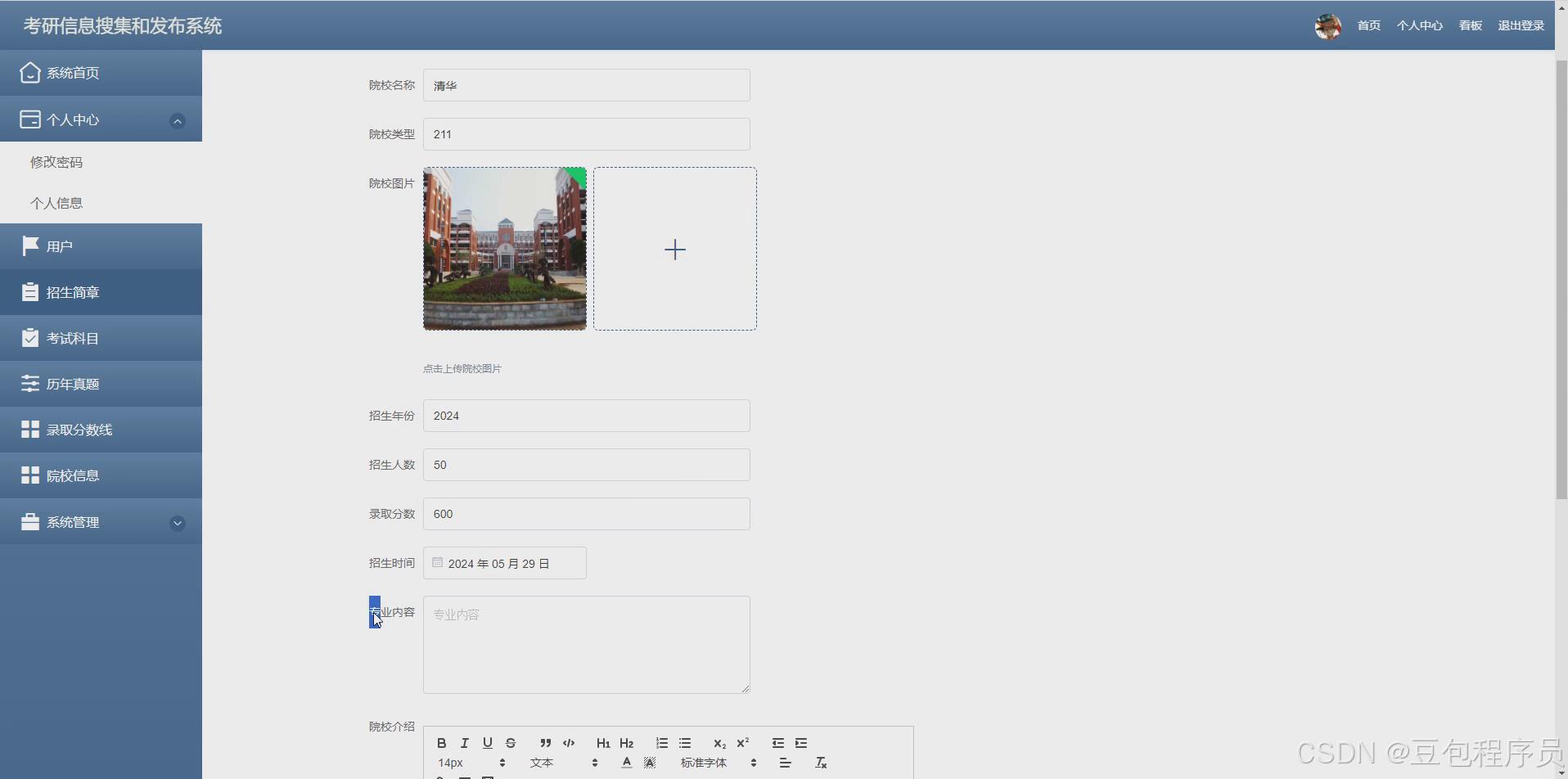Viewport: 1568px width, 779px height.
Task: Click the grid icon beside 录取分数线
Action: point(30,430)
